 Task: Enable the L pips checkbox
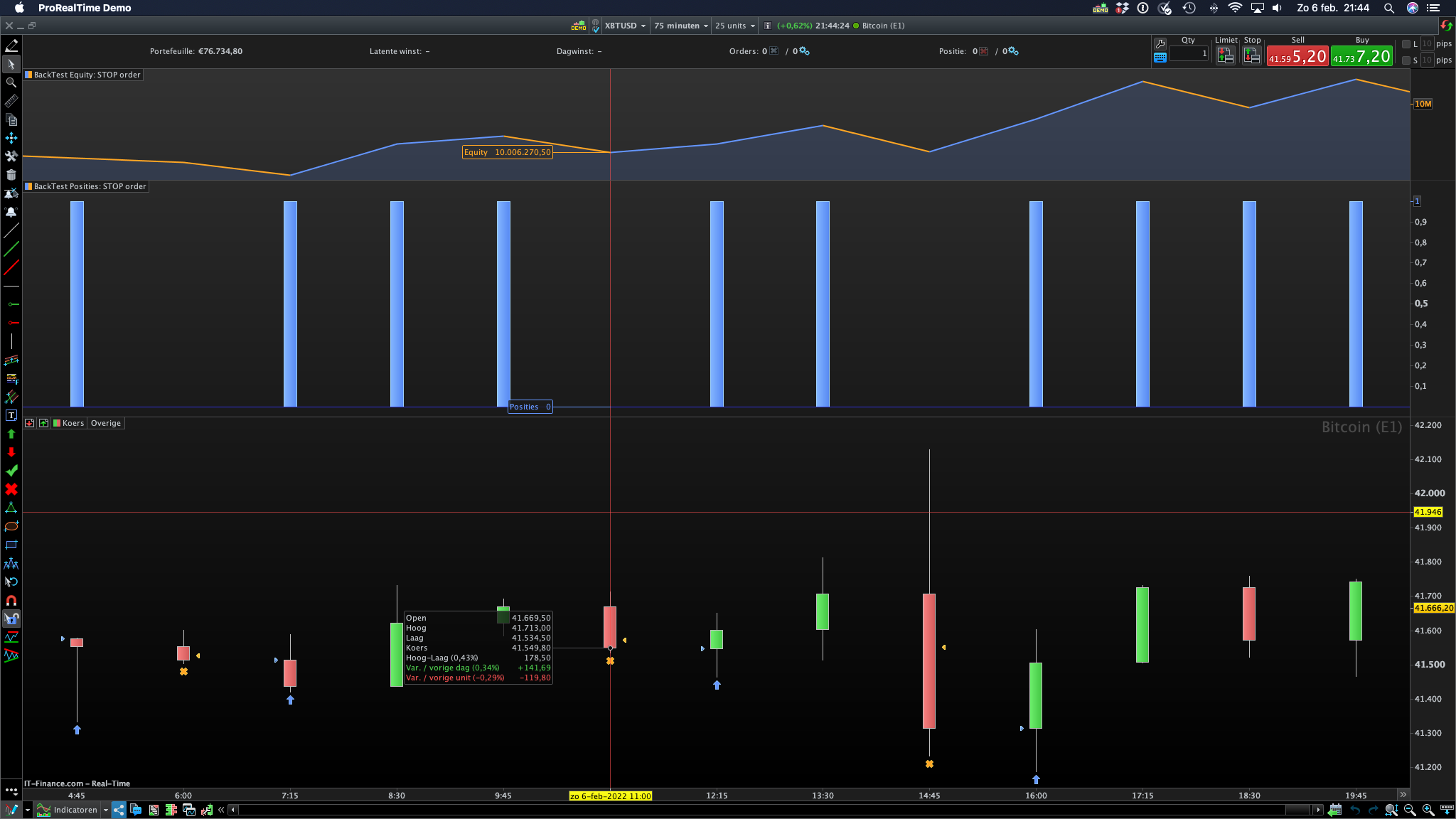click(x=1406, y=44)
